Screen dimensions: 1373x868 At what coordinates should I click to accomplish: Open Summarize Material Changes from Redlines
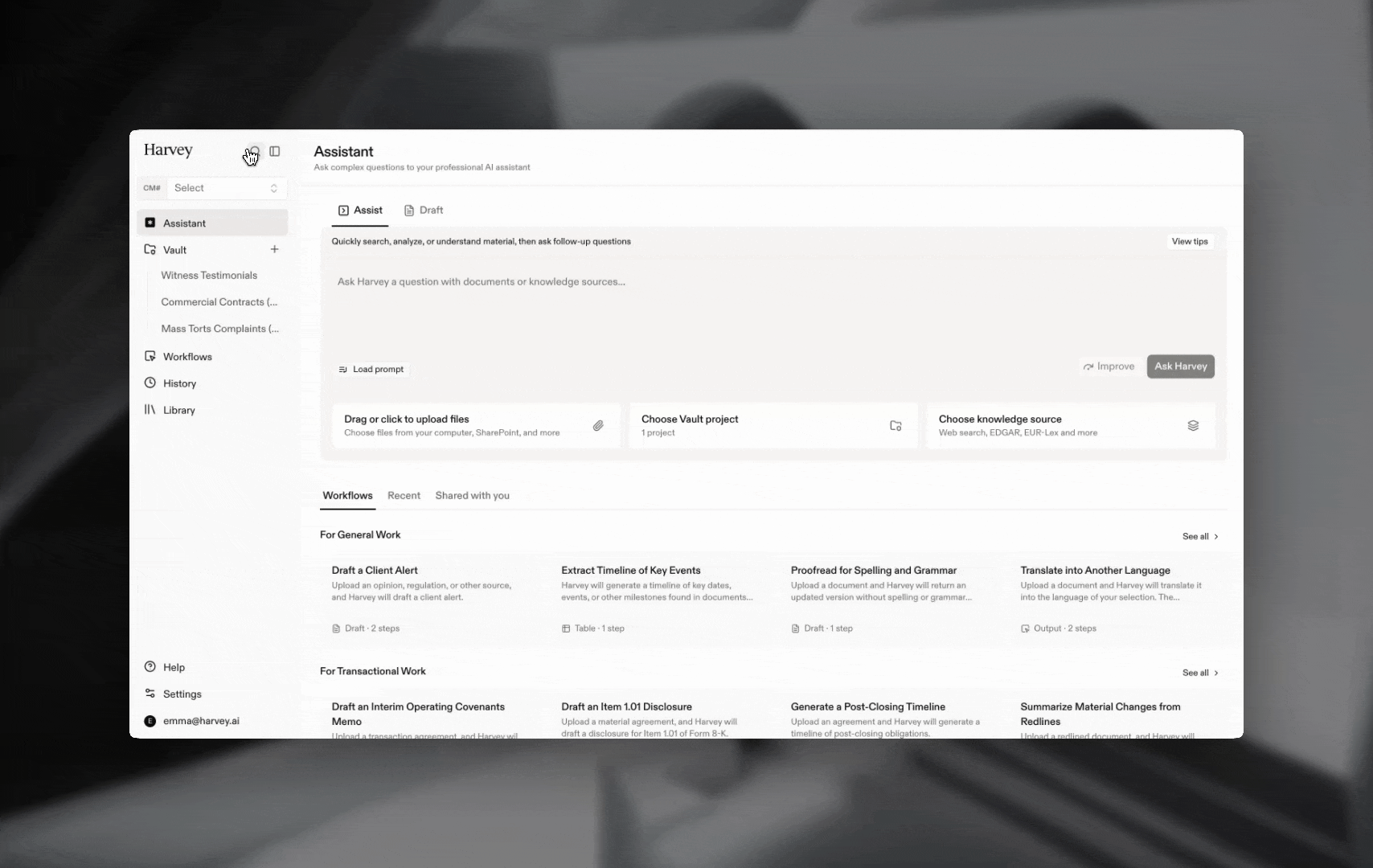click(x=1100, y=714)
